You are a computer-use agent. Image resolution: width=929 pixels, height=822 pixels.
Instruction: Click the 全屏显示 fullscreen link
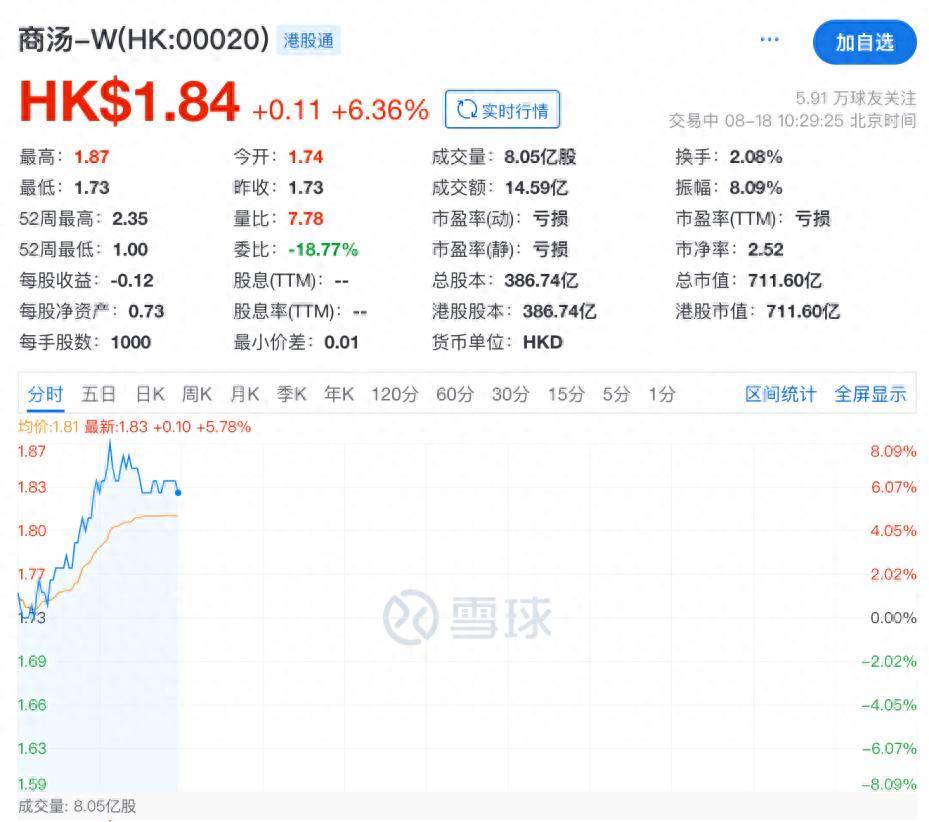coord(870,394)
